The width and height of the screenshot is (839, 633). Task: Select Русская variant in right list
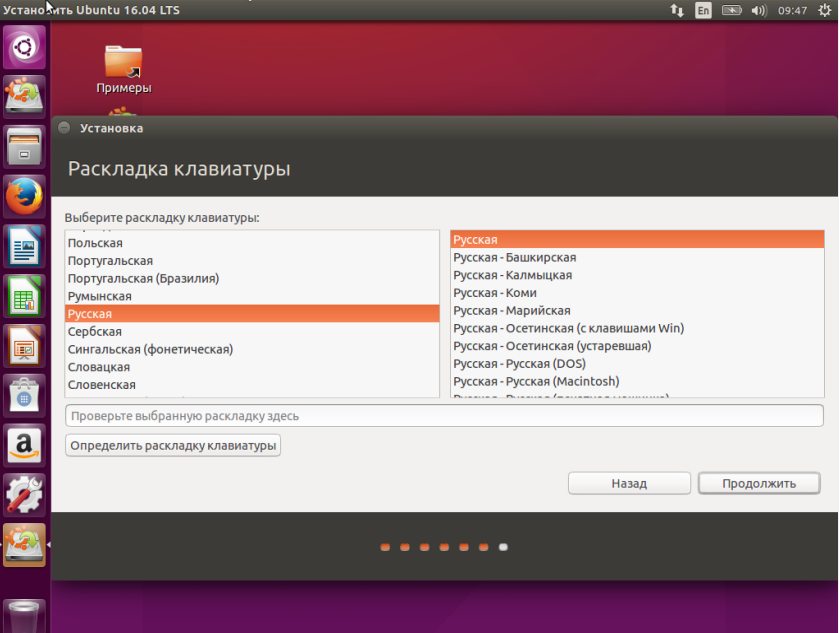637,240
